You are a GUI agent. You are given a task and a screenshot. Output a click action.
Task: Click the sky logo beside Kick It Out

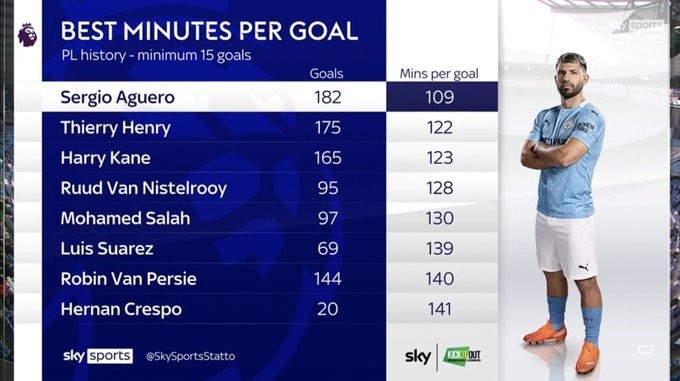tap(418, 357)
